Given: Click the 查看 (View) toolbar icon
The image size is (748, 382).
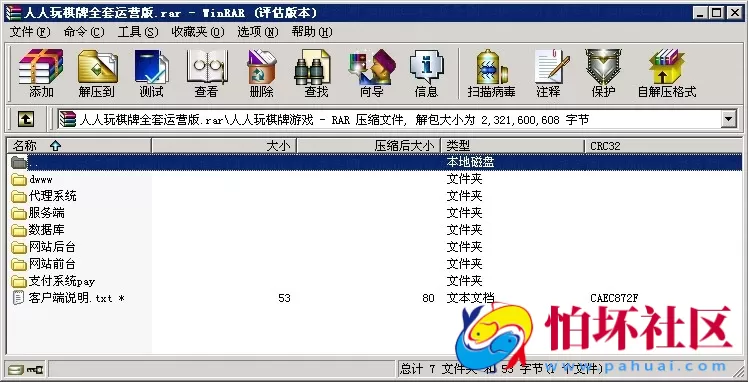Looking at the screenshot, I should [x=206, y=67].
